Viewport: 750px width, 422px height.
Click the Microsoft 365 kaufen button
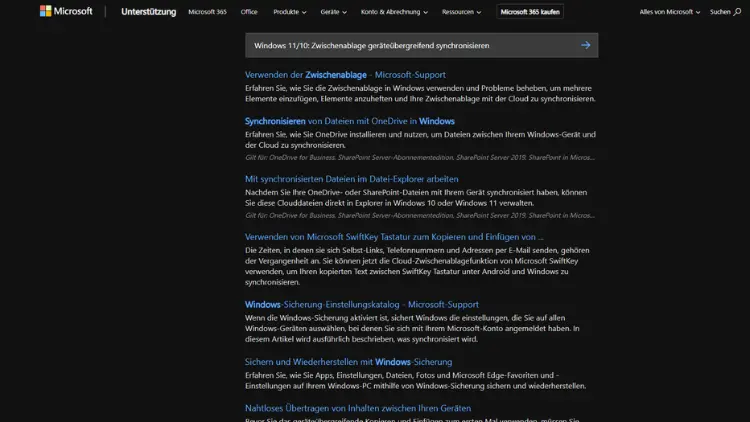[x=530, y=11]
